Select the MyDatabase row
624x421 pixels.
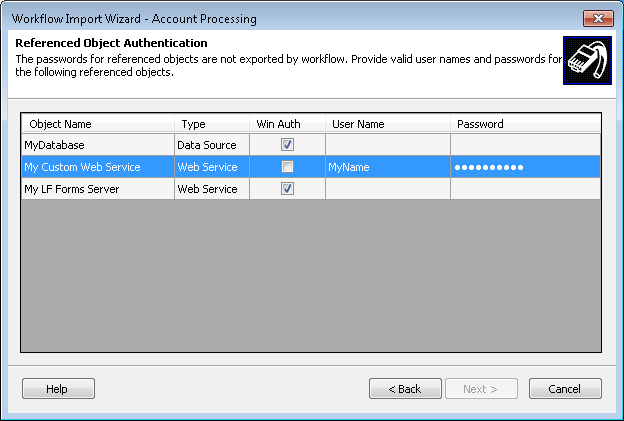tap(97, 145)
